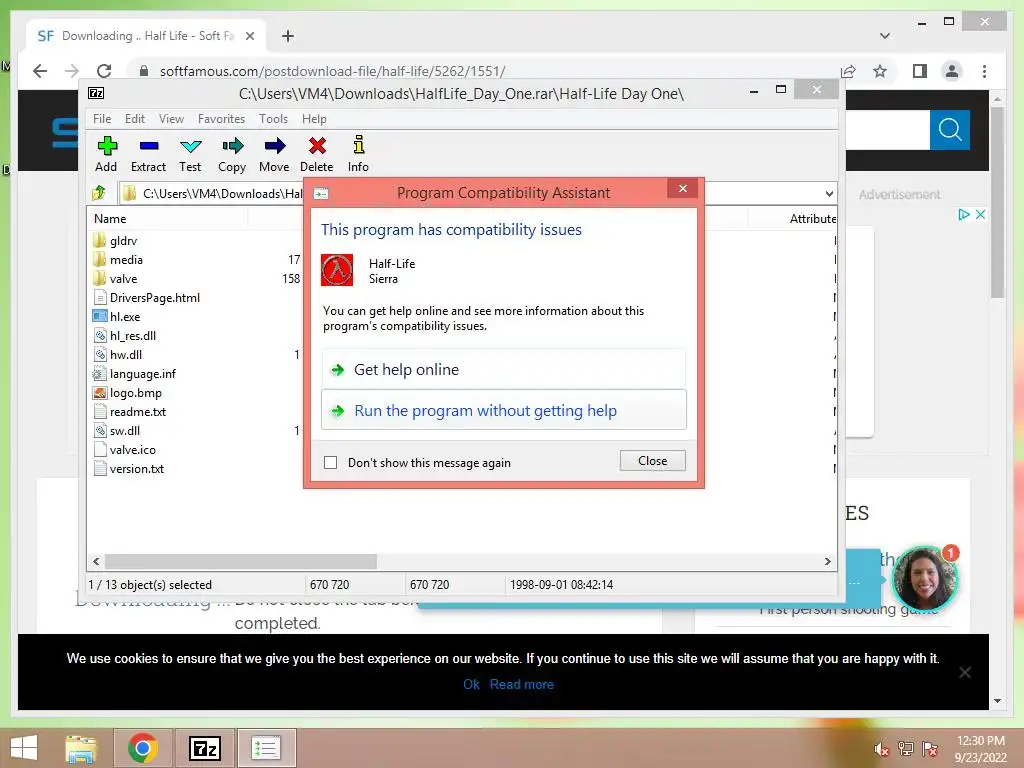Select the hw.dll file
Viewport: 1024px width, 768px height.
(125, 355)
